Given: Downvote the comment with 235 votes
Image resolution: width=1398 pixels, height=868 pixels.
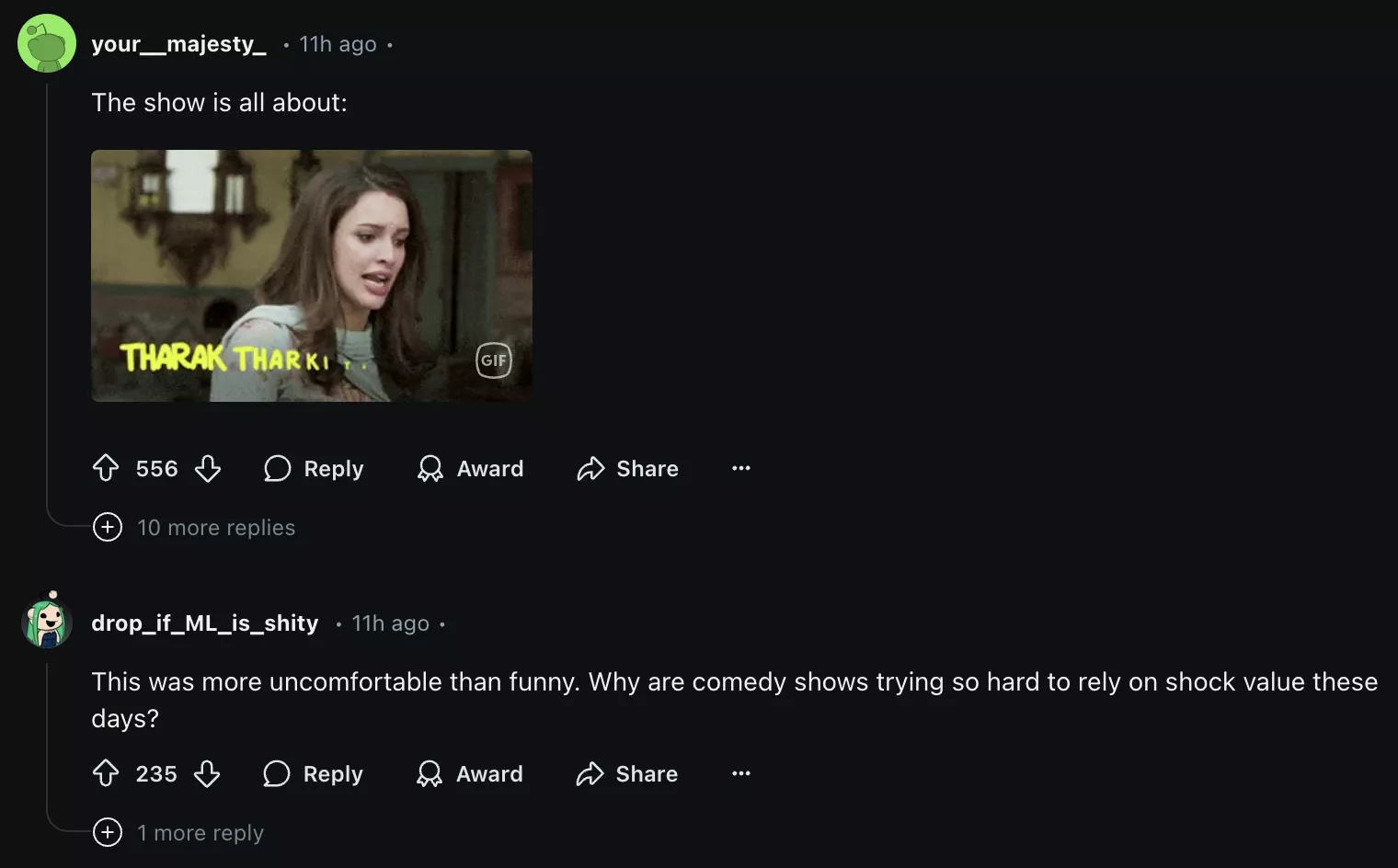Looking at the screenshot, I should (x=207, y=773).
